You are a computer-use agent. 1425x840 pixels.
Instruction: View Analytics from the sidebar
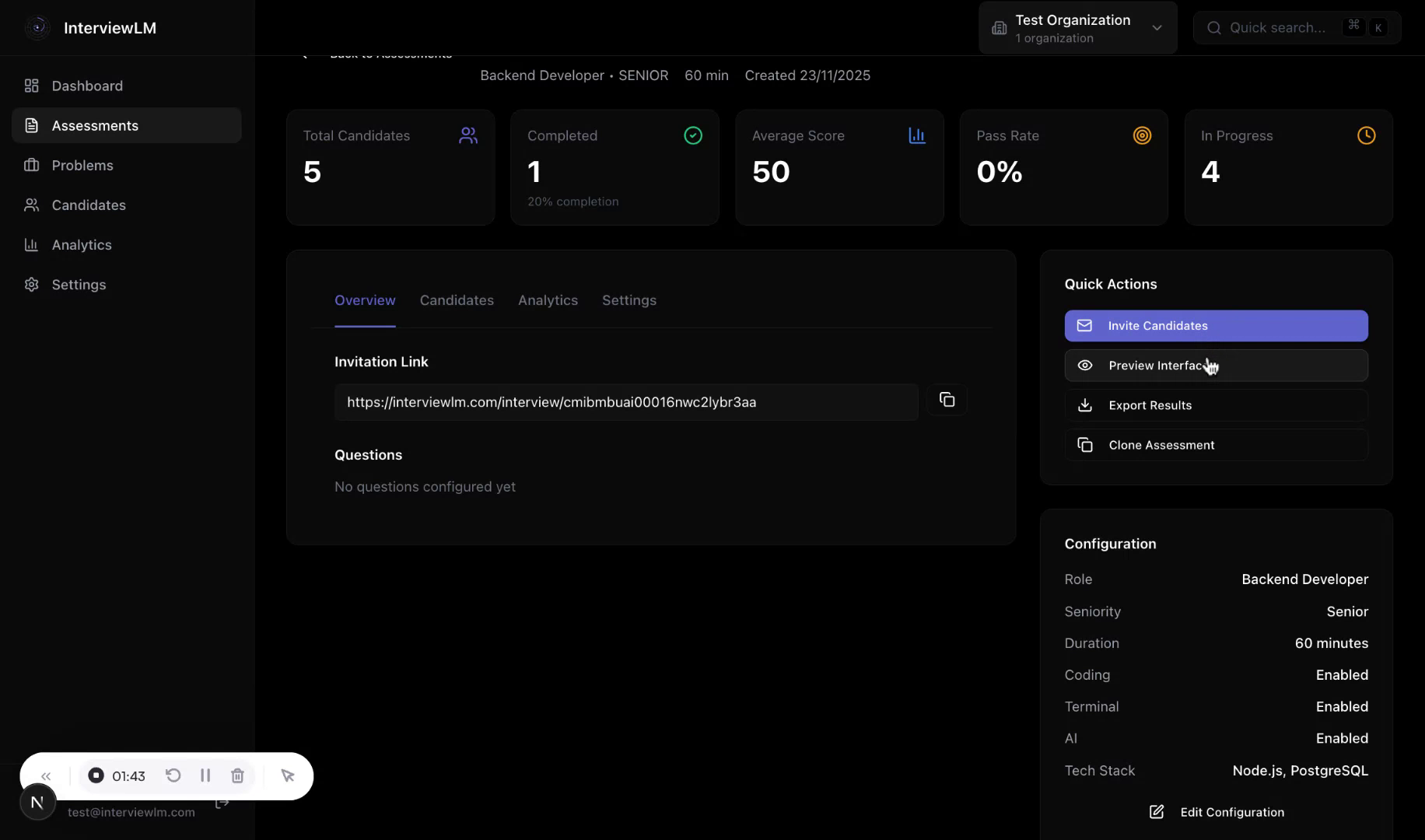tap(81, 244)
